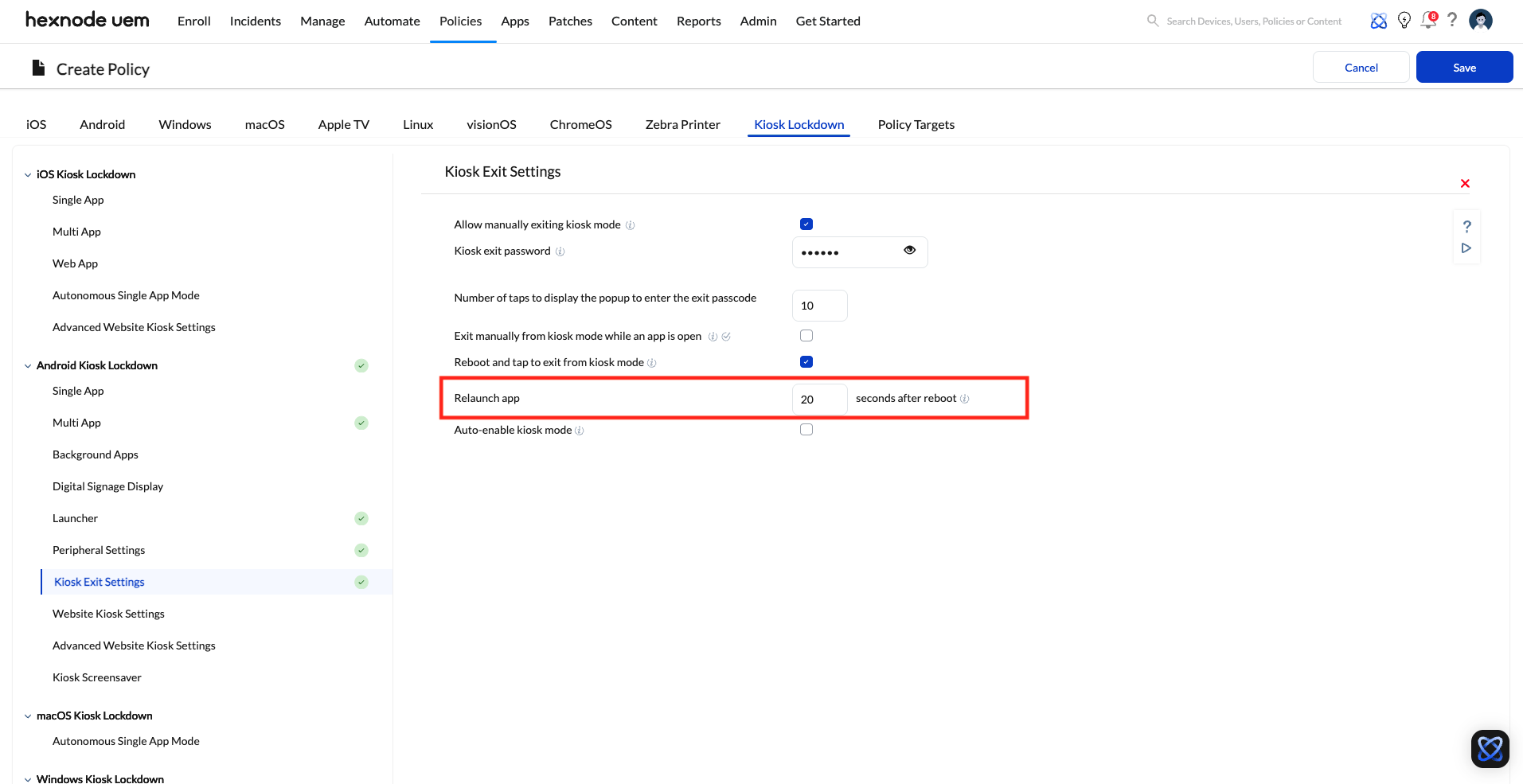The width and height of the screenshot is (1523, 784).
Task: Collapse the Android Kiosk Lockdown section
Action: coord(28,366)
